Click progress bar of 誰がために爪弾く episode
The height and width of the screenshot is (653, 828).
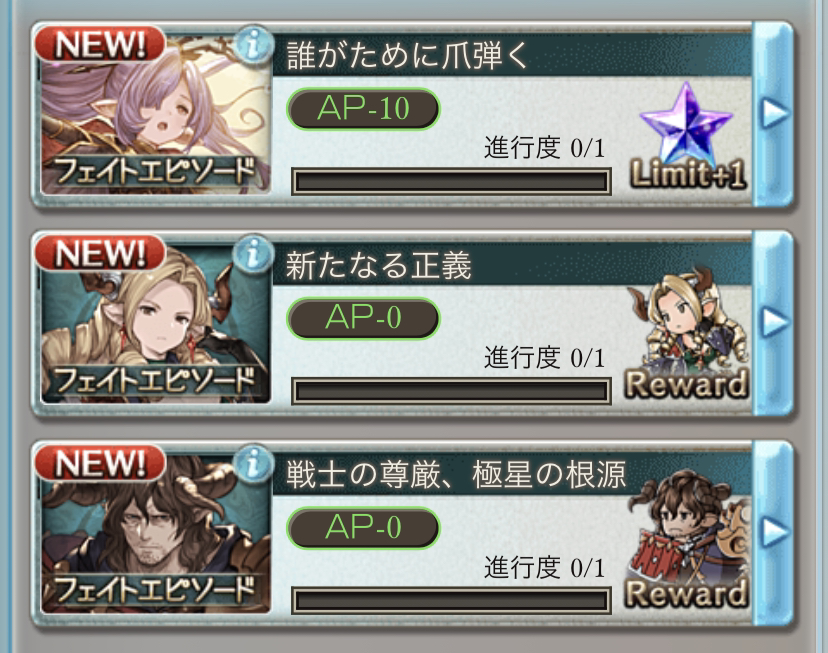[x=451, y=182]
